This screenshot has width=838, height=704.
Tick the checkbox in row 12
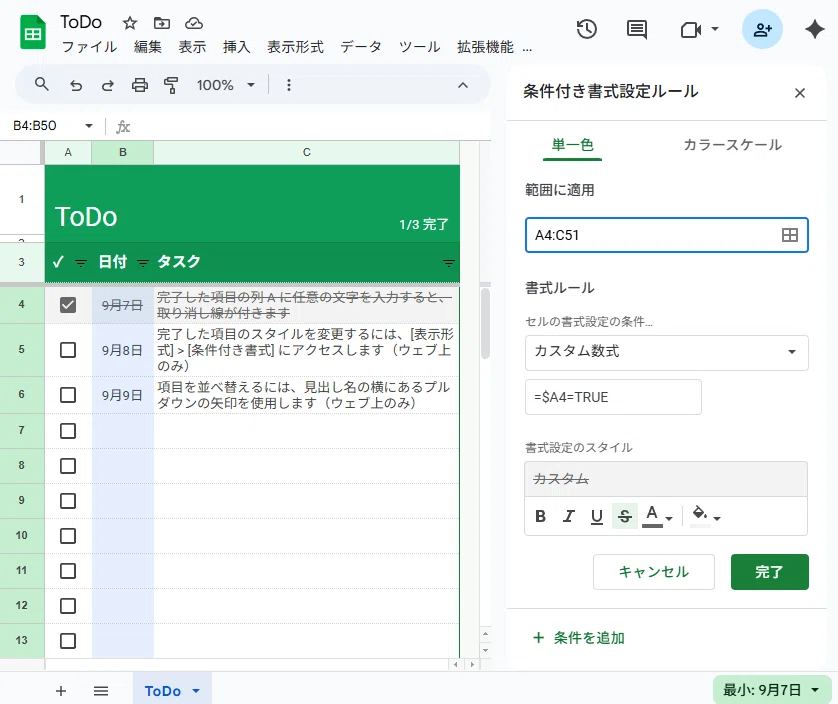coord(68,606)
